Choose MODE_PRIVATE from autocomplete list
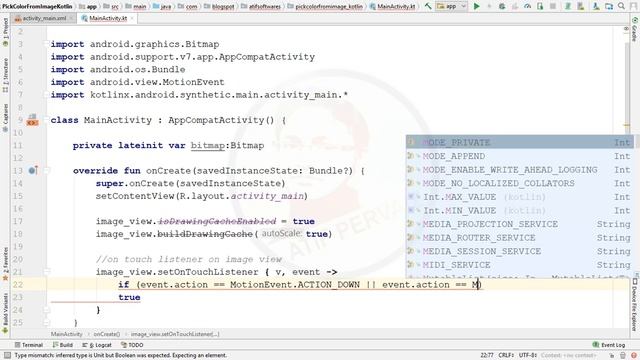640x360 pixels. point(520,142)
